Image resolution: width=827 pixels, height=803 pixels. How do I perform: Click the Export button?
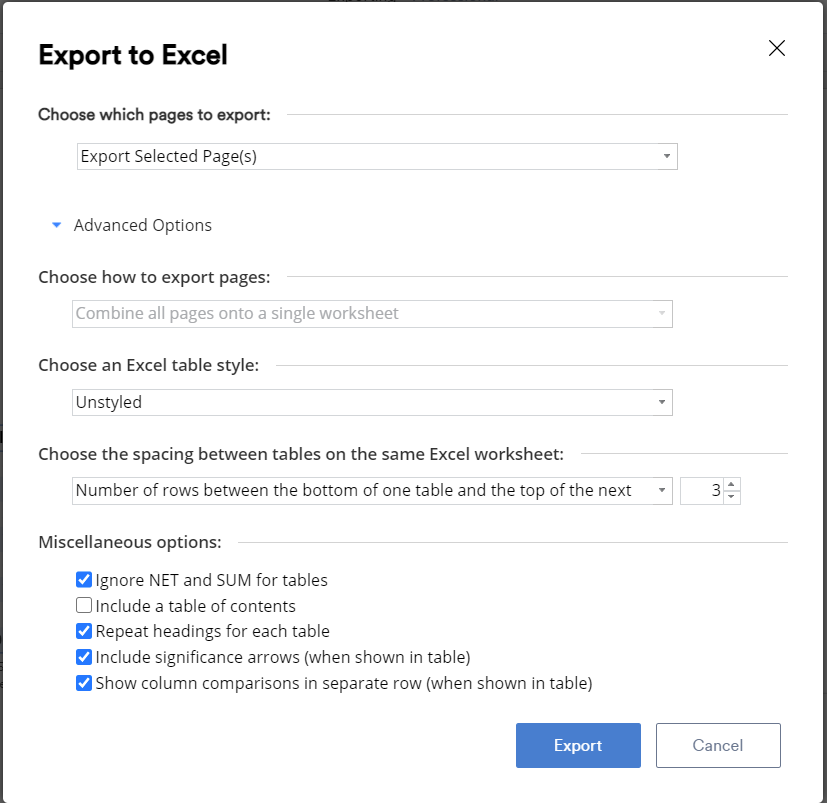[578, 745]
